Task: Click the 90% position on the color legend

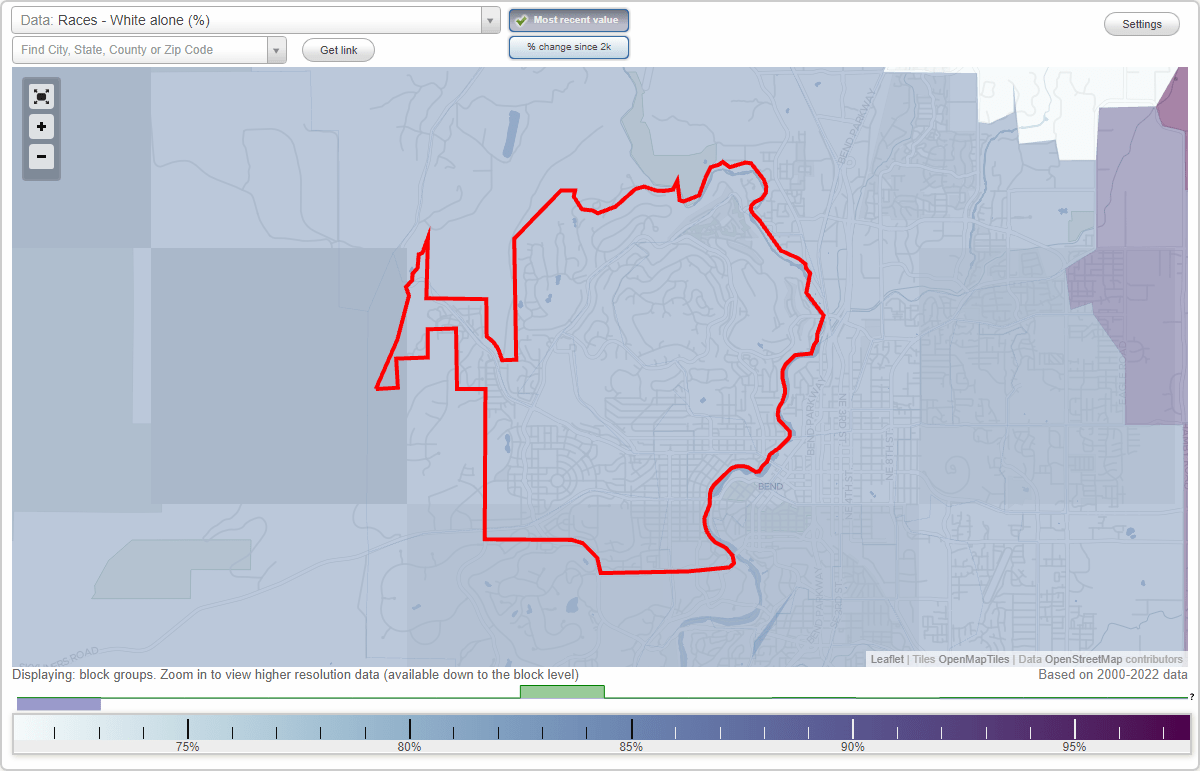Action: [x=852, y=727]
